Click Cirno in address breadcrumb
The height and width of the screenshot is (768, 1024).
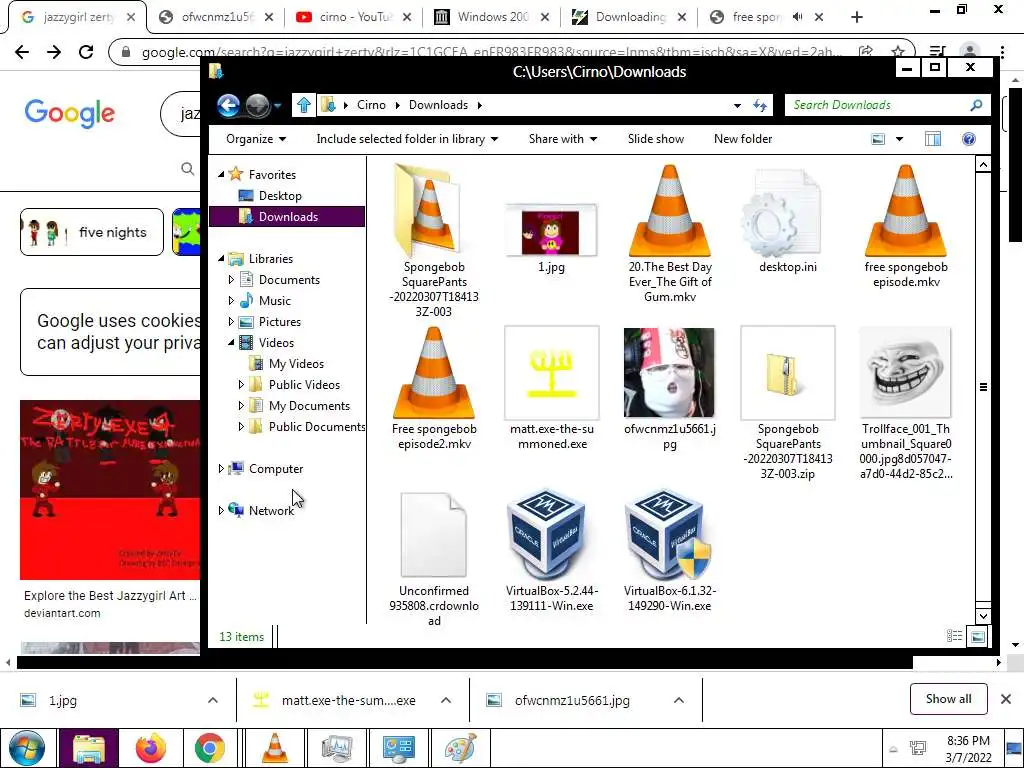click(371, 104)
